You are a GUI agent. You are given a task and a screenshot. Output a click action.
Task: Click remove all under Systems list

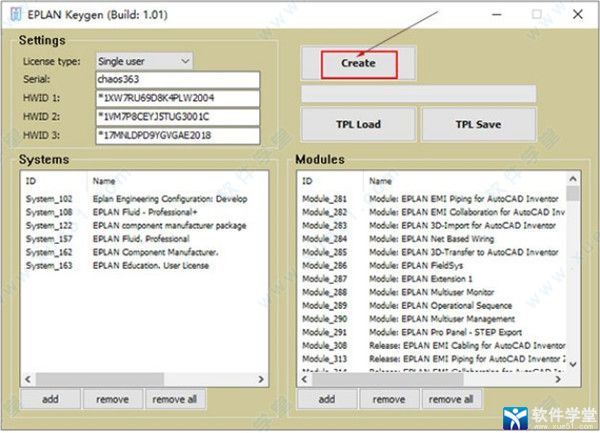[175, 399]
